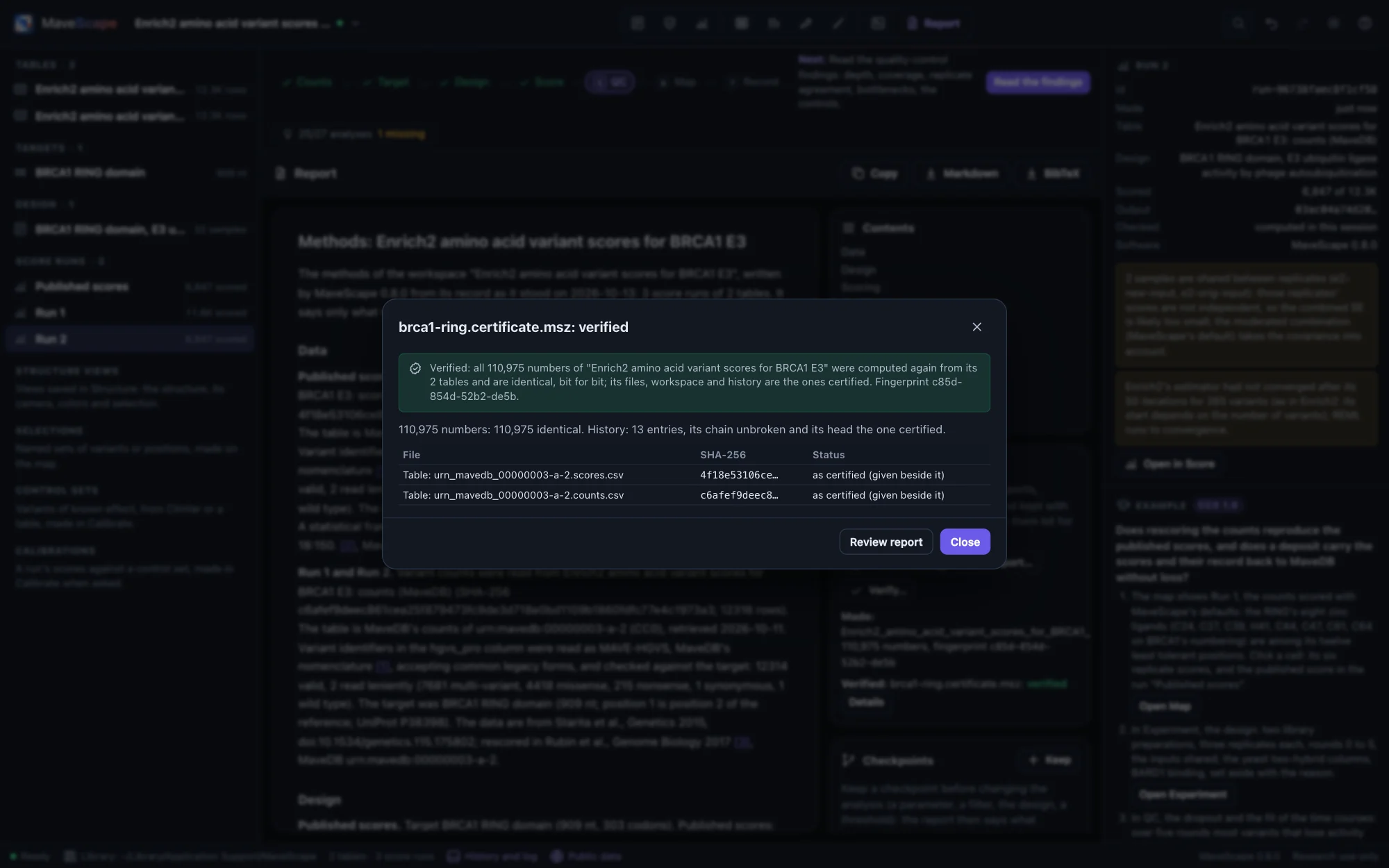The height and width of the screenshot is (868, 1389).
Task: Click the hash value 4f18e53106ce…
Action: [x=739, y=475]
